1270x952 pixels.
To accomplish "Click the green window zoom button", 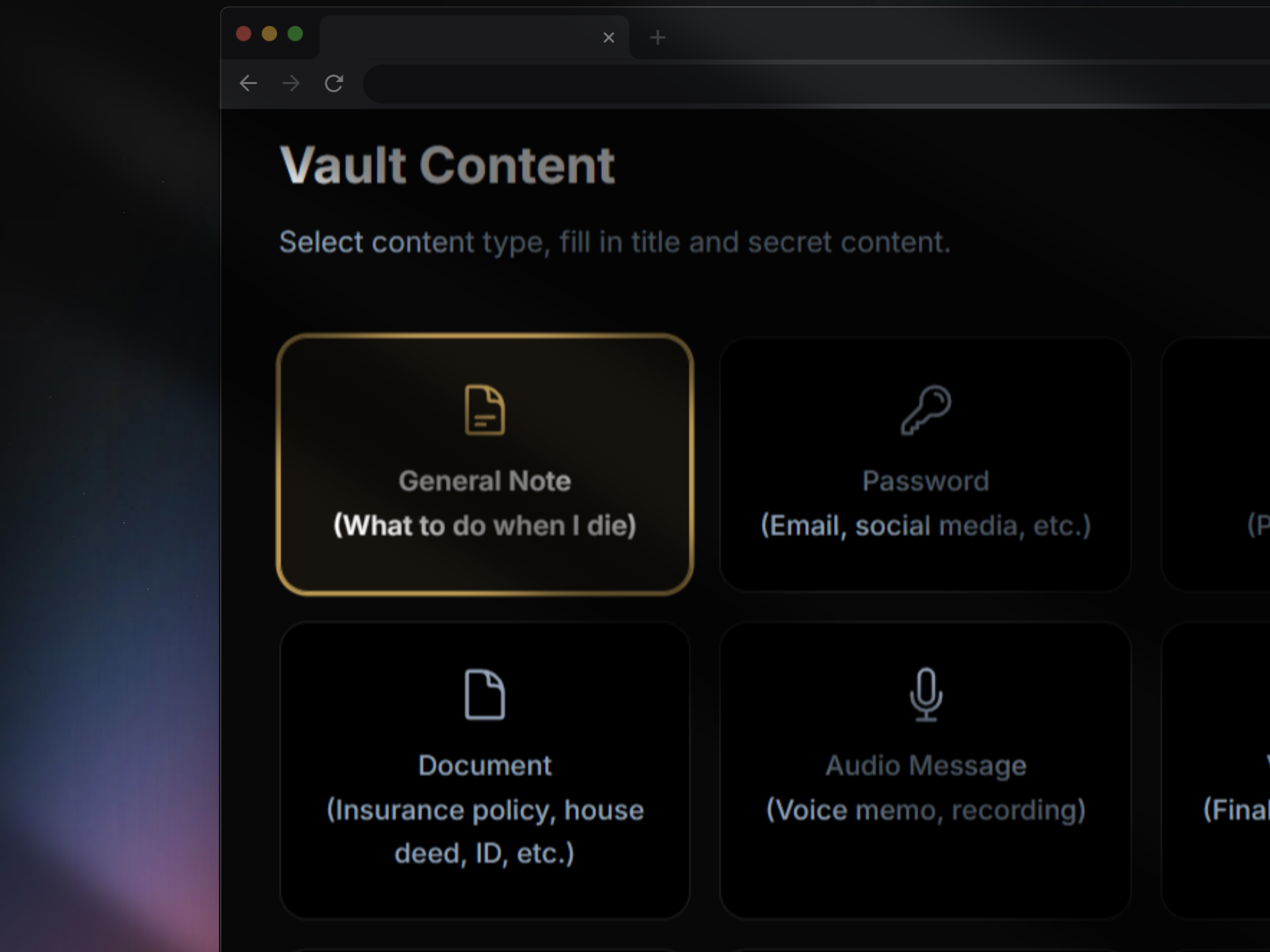I will (296, 34).
